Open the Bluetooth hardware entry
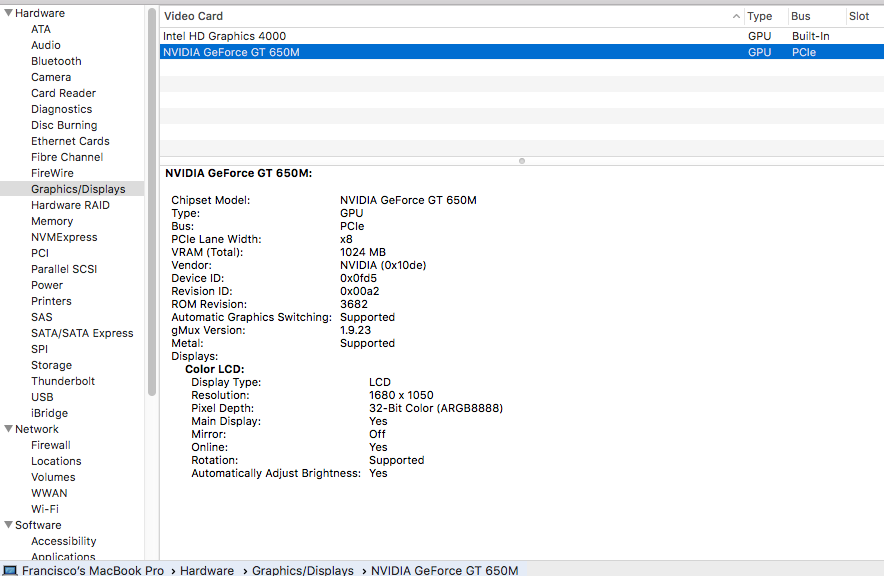 (56, 61)
